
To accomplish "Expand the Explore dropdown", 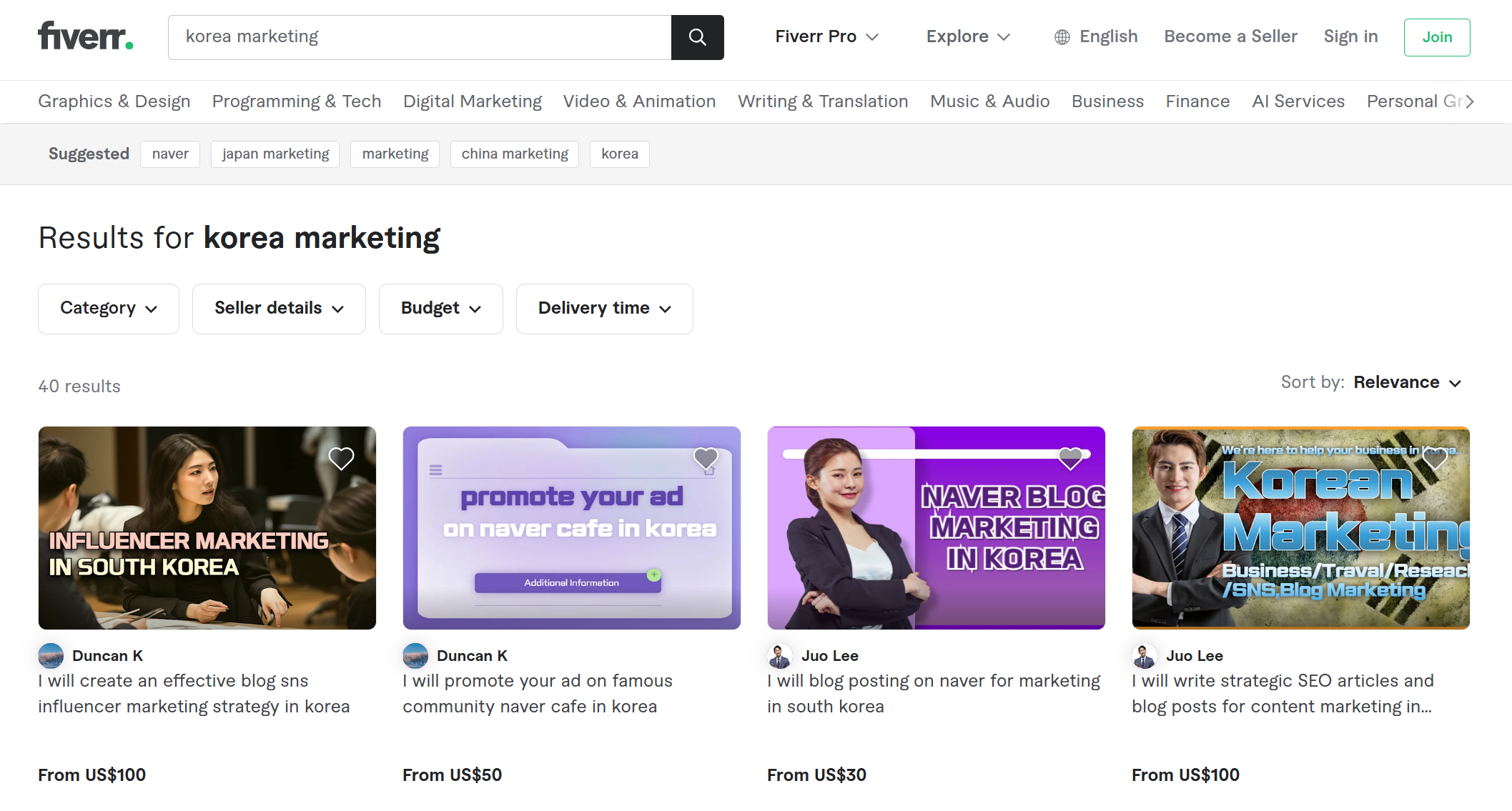I will coord(968,36).
